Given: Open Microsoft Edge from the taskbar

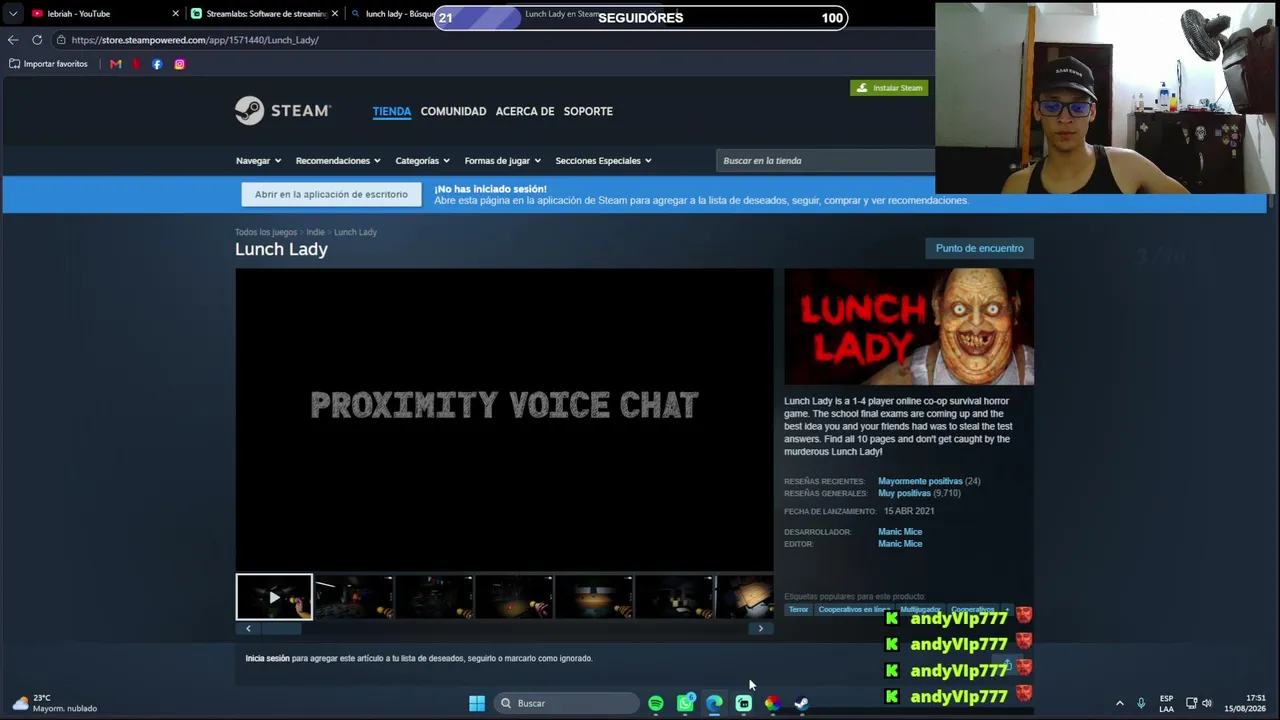Looking at the screenshot, I should 714,703.
